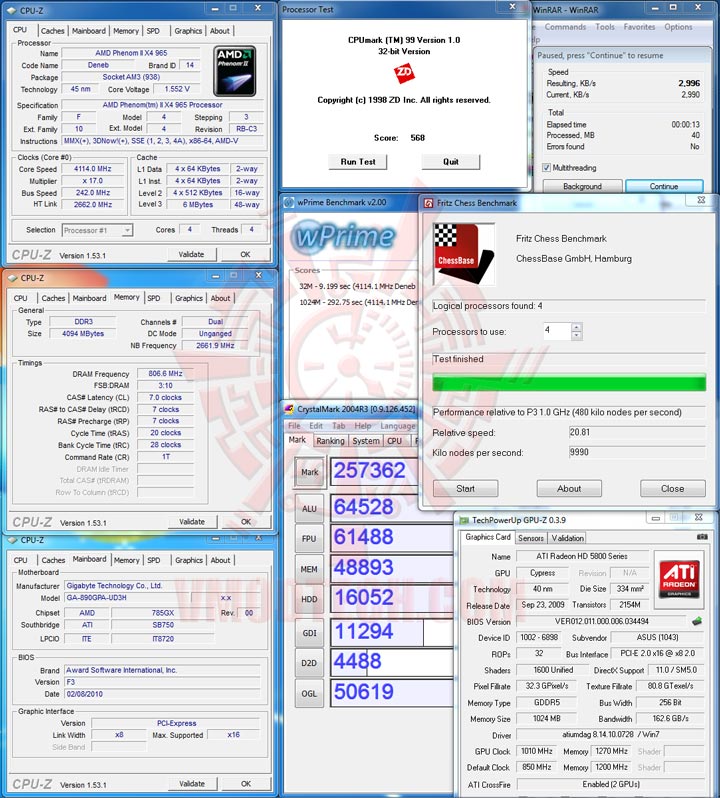Open the Validation tab in GPU-Z

(567, 538)
